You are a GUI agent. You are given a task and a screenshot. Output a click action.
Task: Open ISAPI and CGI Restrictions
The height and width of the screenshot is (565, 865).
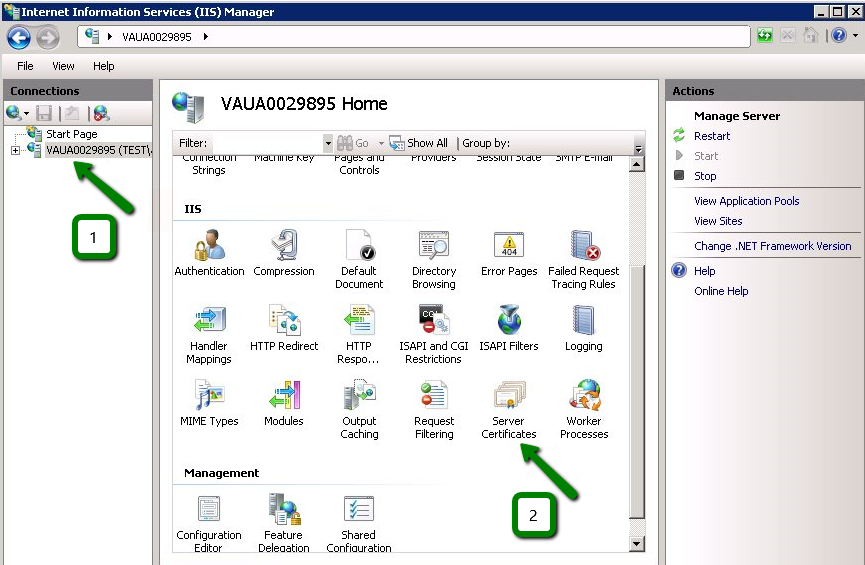click(434, 334)
